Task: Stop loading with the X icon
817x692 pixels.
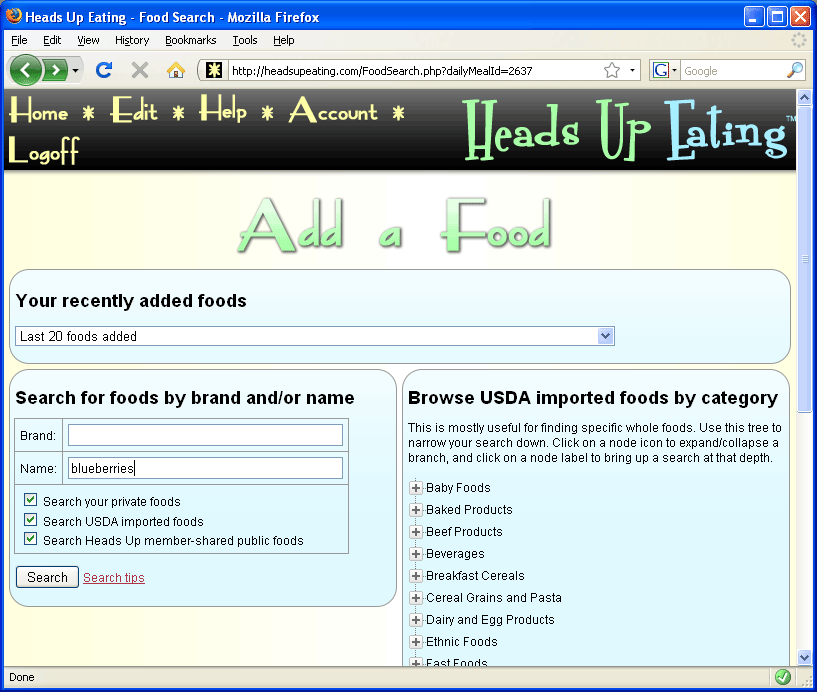Action: tap(140, 70)
